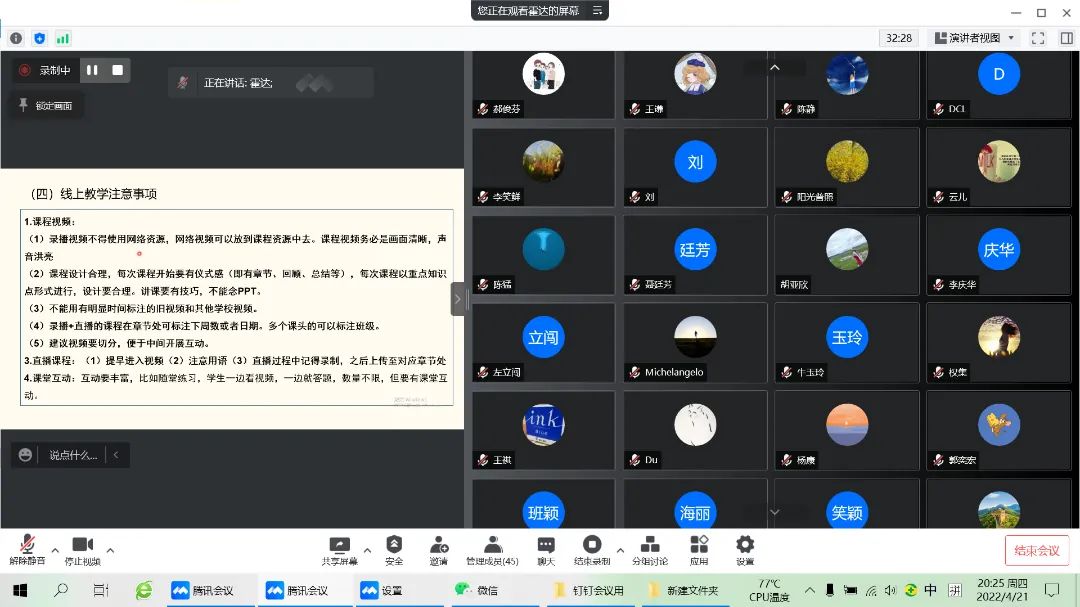Open meeting 设置 gear icon
Viewport: 1080px width, 607px height.
point(745,549)
